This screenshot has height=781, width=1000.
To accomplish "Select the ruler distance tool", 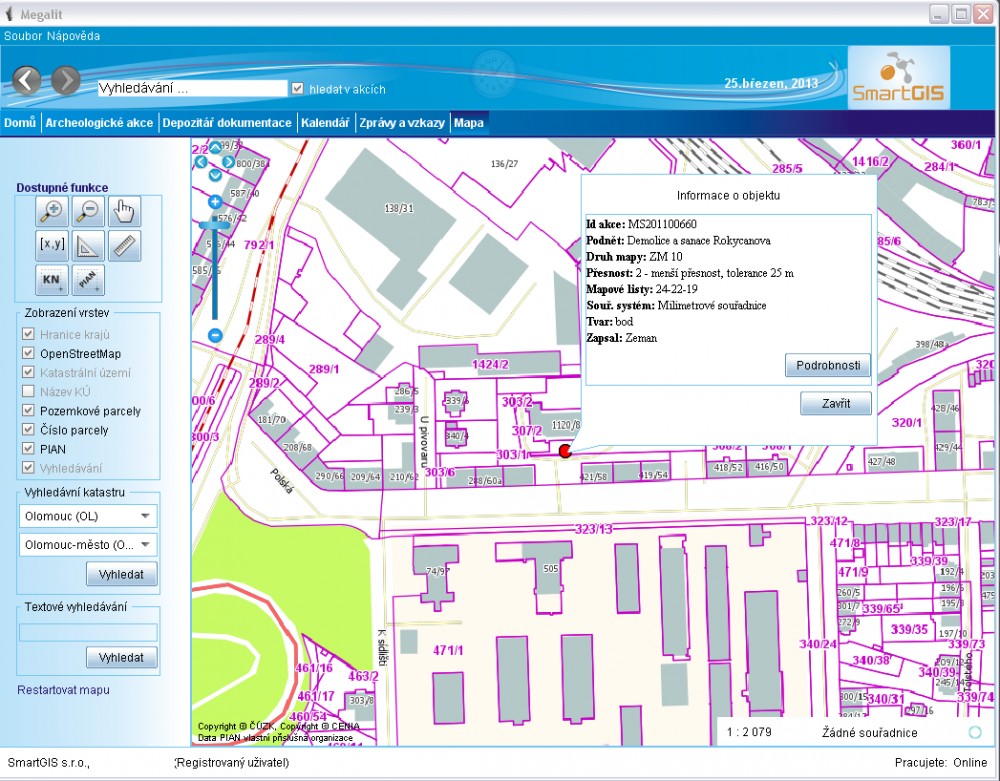I will 125,244.
